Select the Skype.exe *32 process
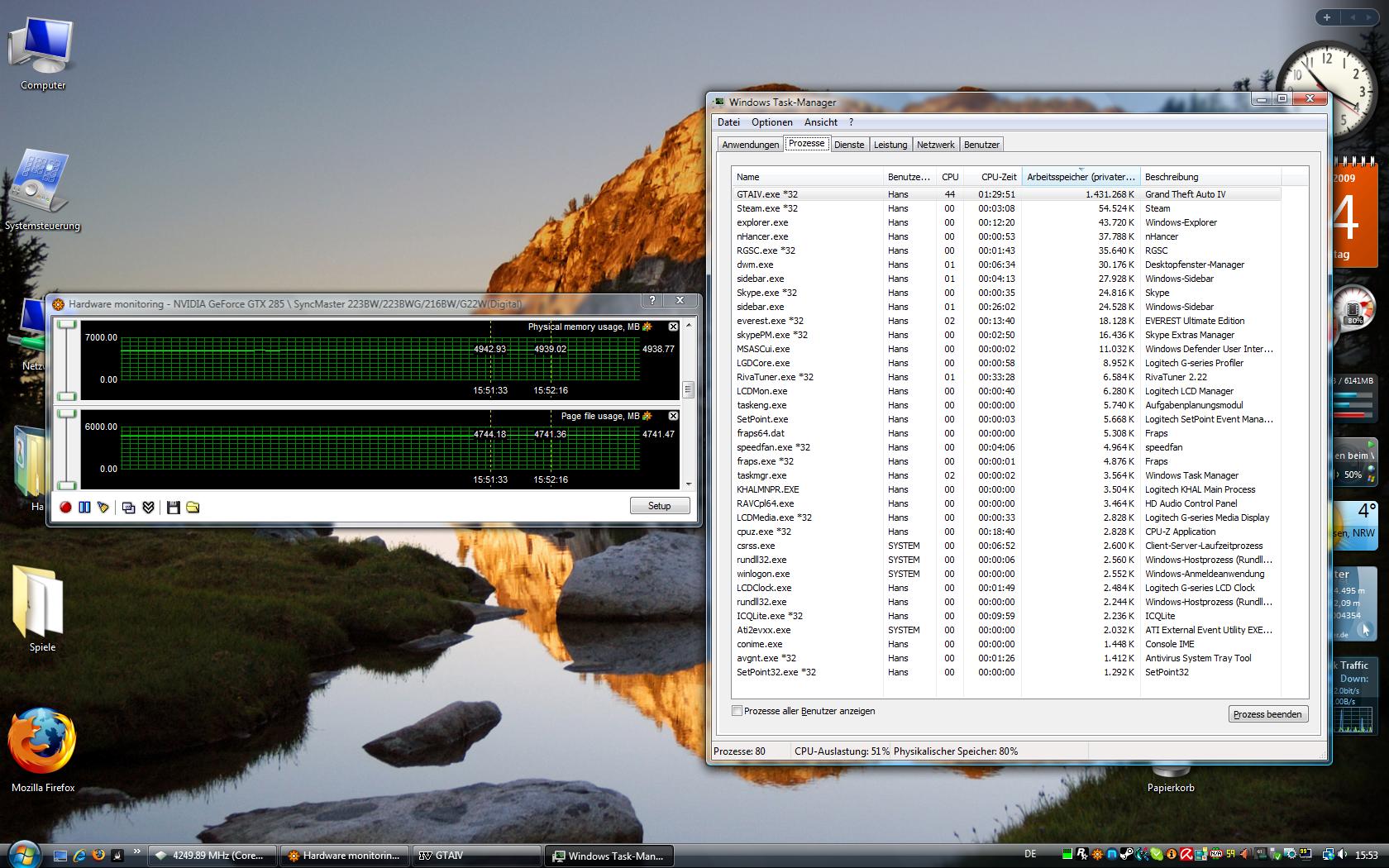1389x868 pixels. tap(1006, 293)
